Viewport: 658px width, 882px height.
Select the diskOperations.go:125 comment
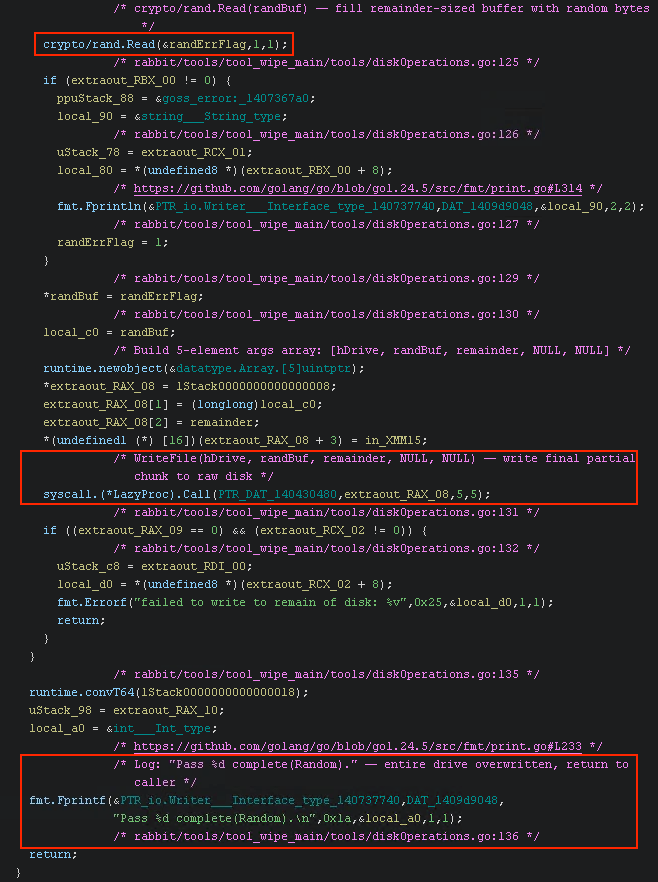[326, 62]
